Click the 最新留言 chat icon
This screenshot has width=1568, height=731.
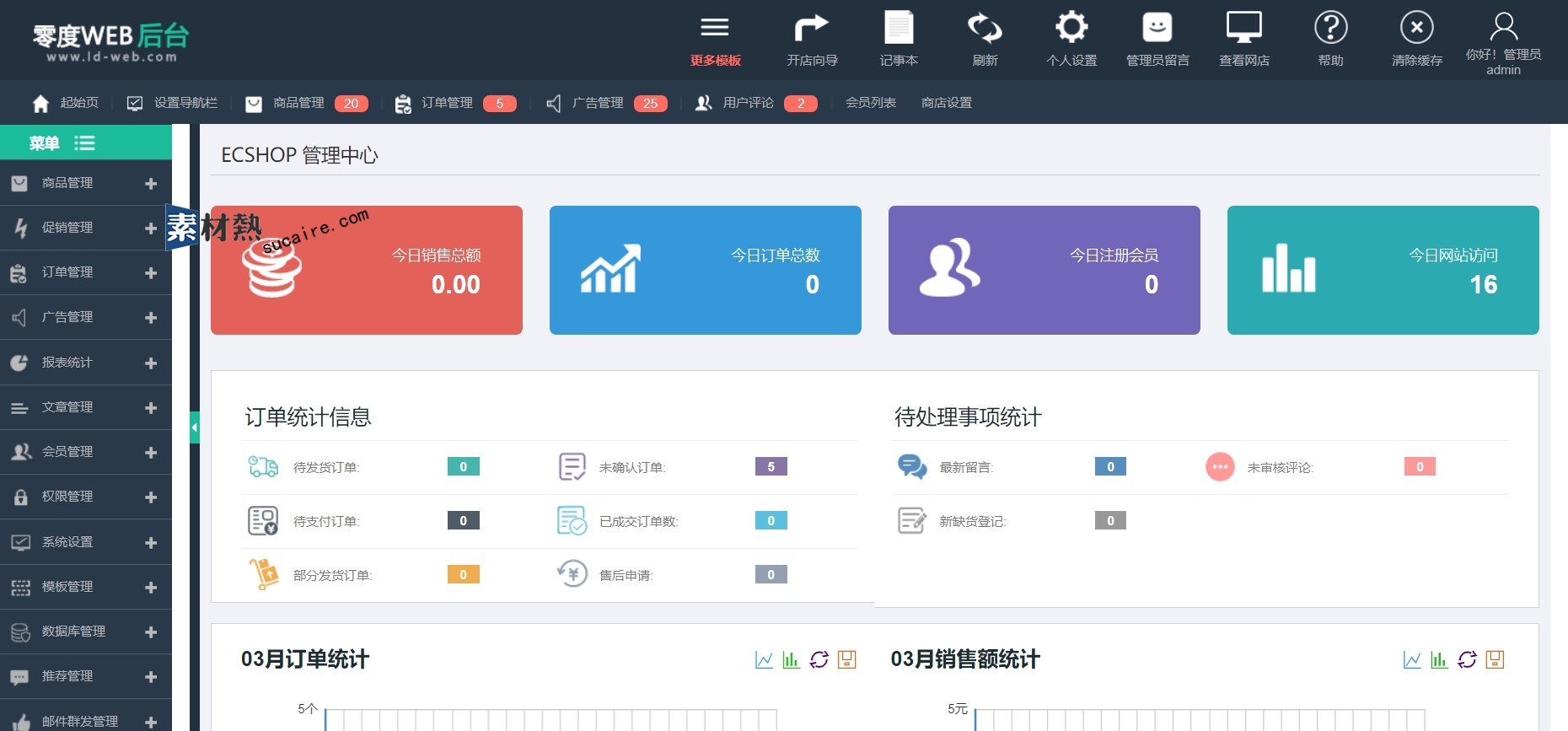(912, 466)
